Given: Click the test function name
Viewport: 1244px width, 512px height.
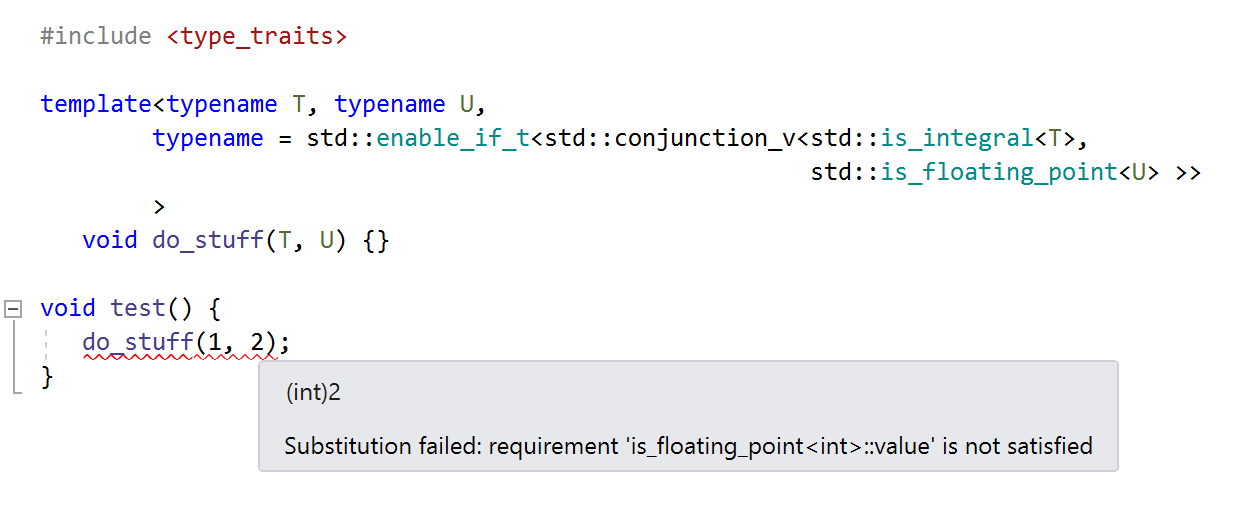Looking at the screenshot, I should click(x=138, y=309).
